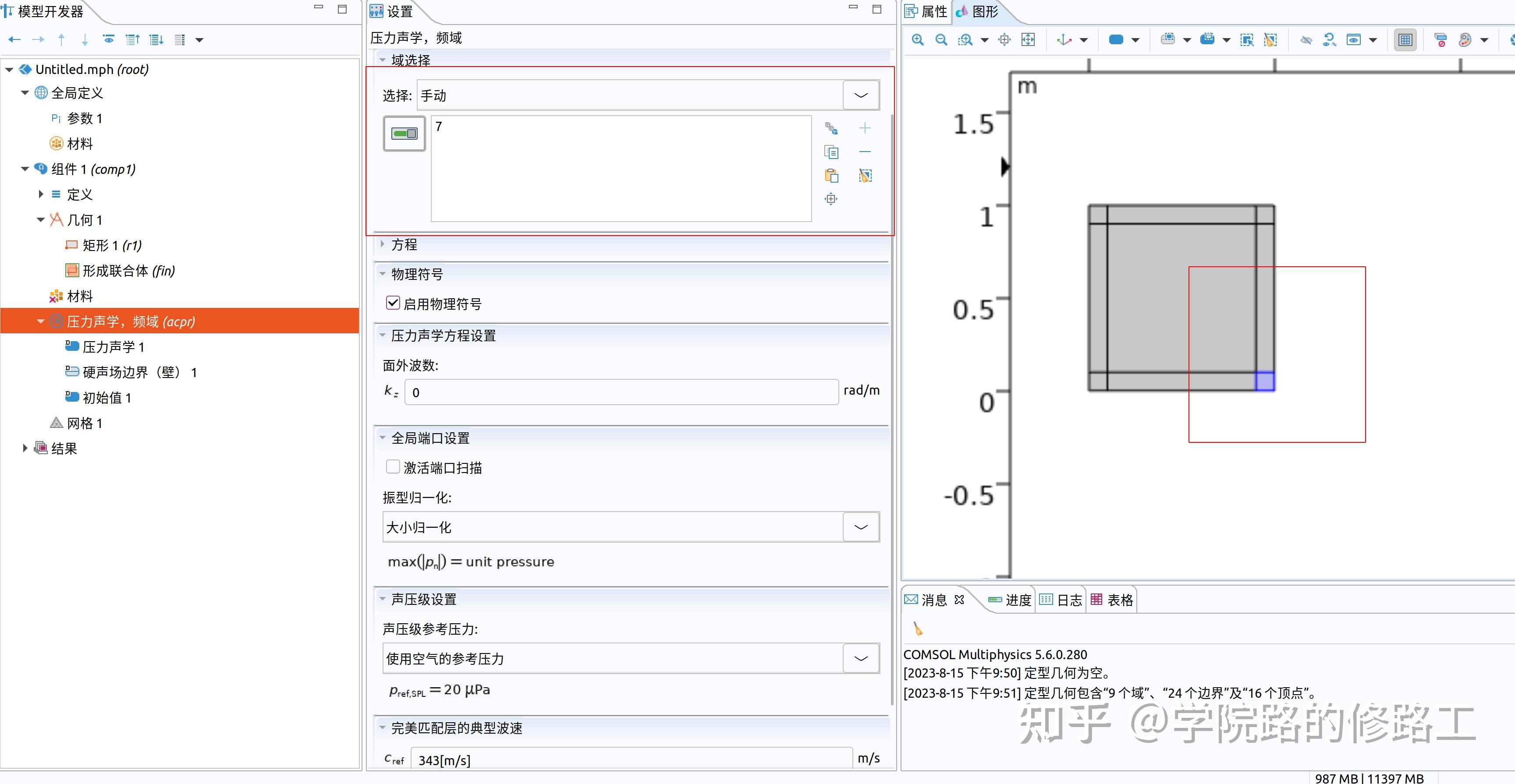1515x784 pixels.
Task: Click the show/eye icon in Model Builder toolbar
Action: coord(109,40)
